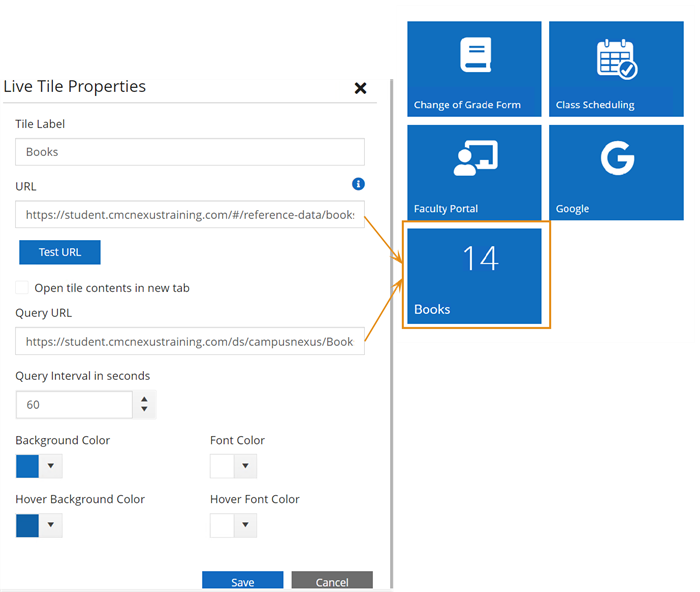Click the Query URL text field
Screen dimensions: 700x592
point(190,342)
